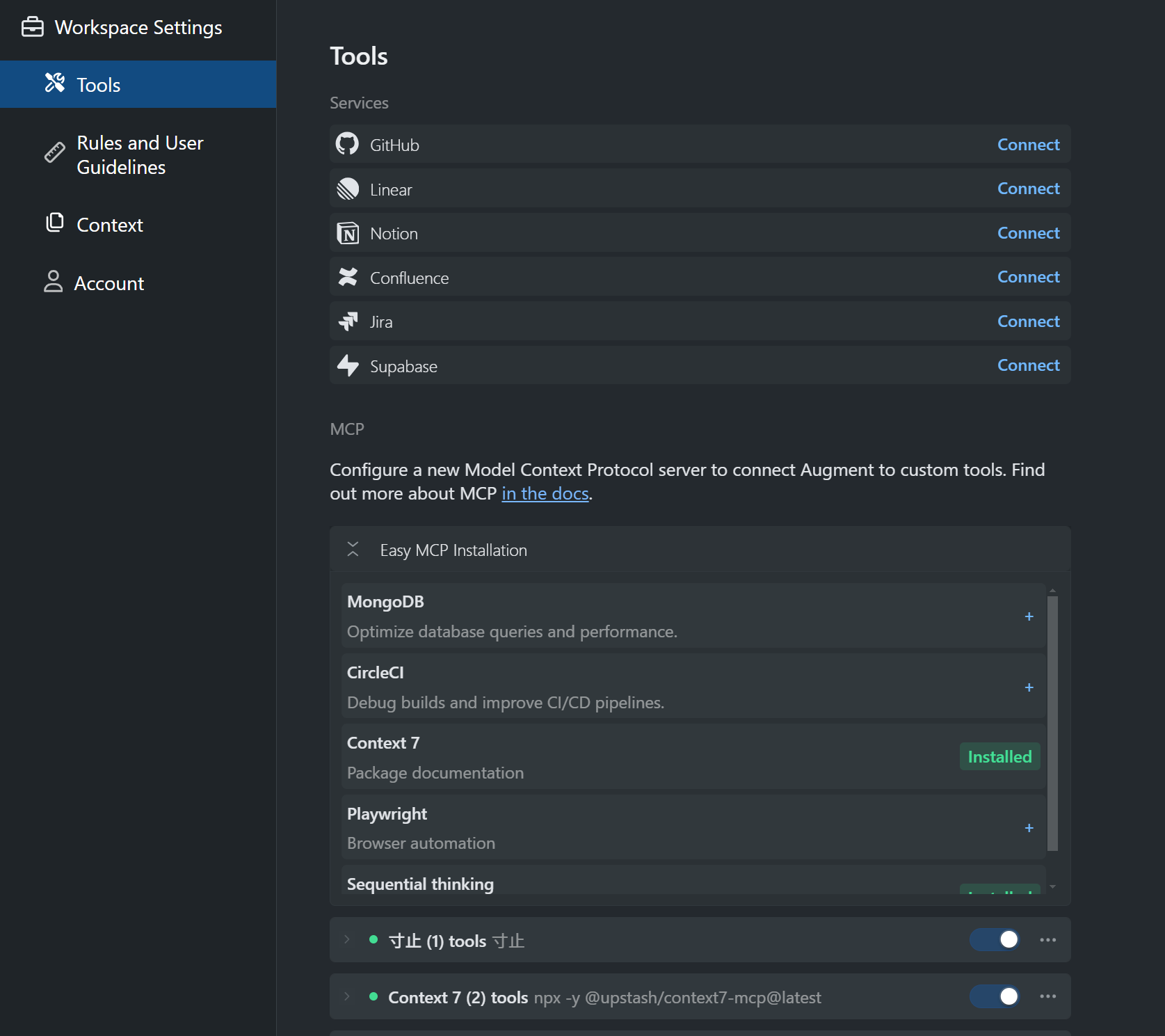Add the MongoDB MCP server with plus icon
The image size is (1165, 1036).
pos(1029,616)
